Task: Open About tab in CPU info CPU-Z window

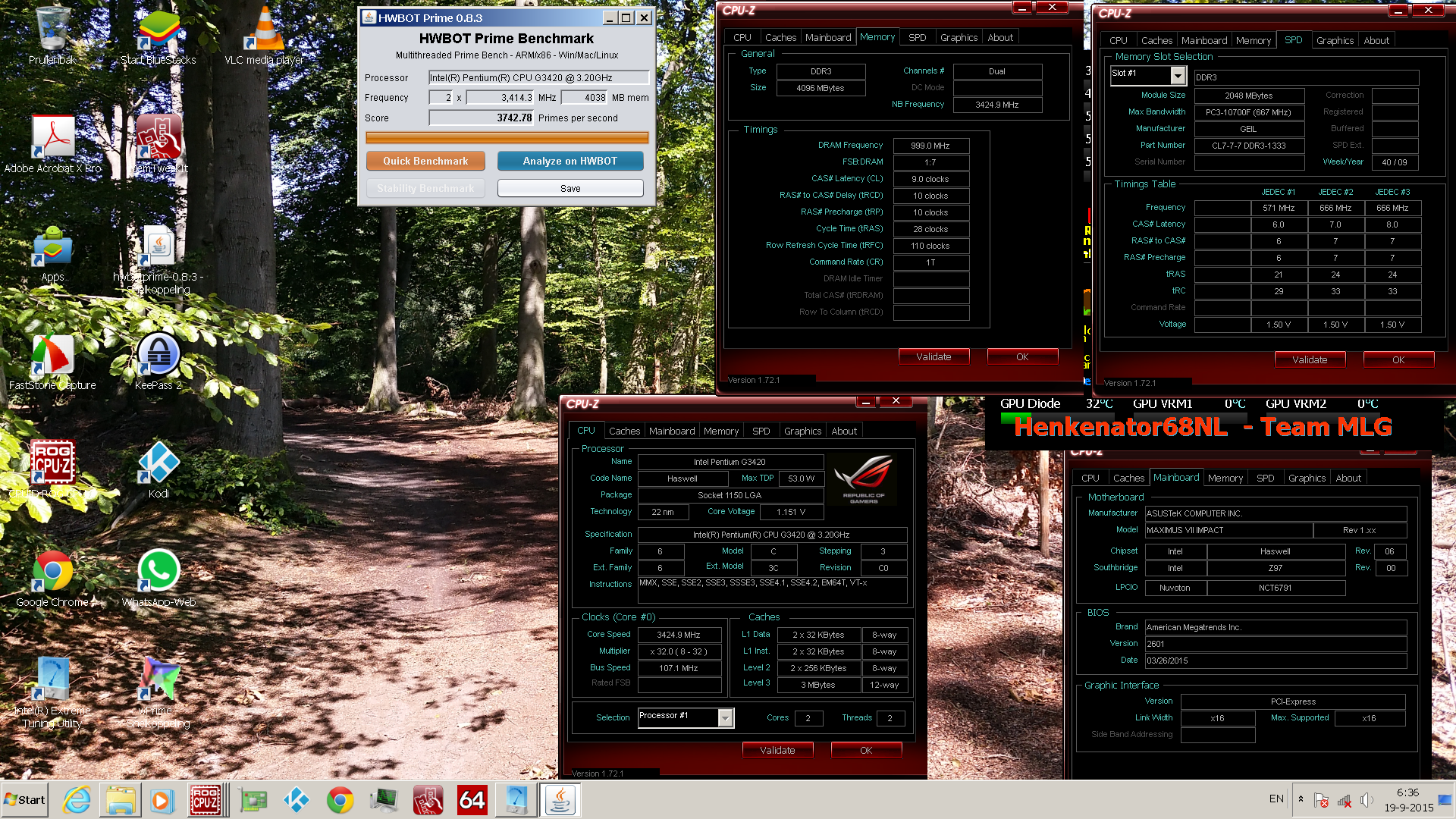Action: click(844, 431)
